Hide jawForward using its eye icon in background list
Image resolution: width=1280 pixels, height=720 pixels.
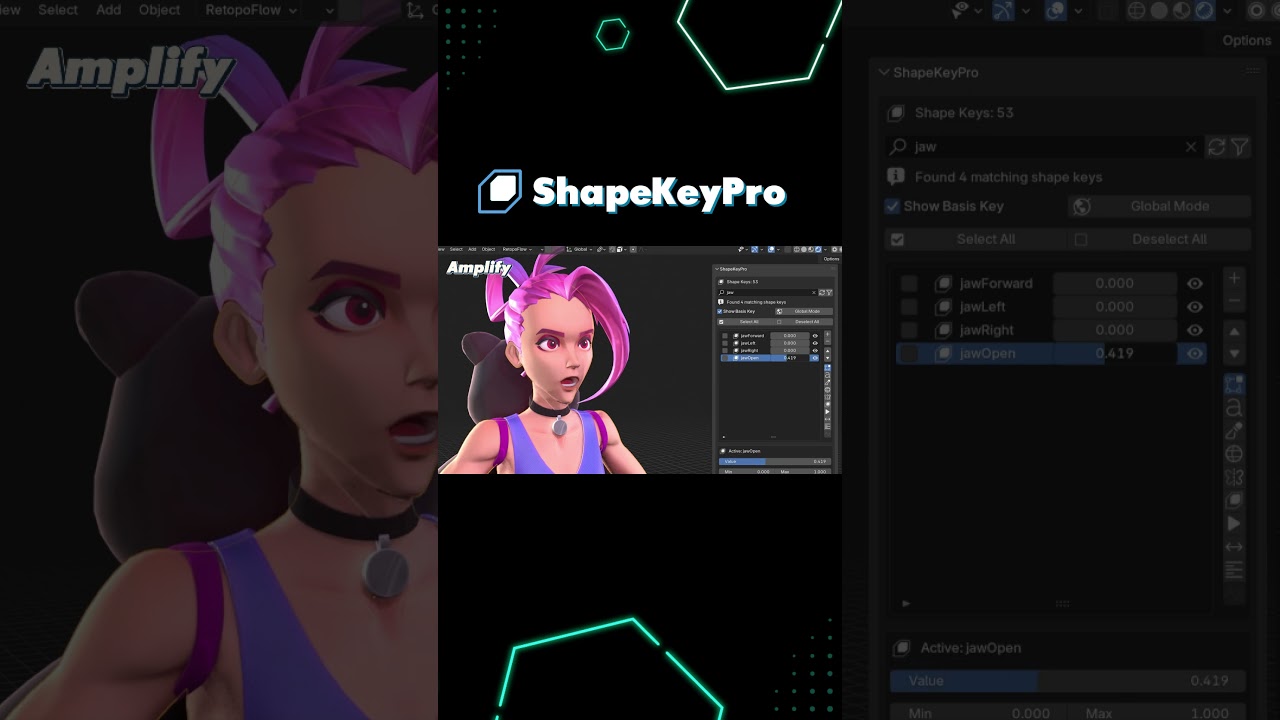pyautogui.click(x=1194, y=284)
